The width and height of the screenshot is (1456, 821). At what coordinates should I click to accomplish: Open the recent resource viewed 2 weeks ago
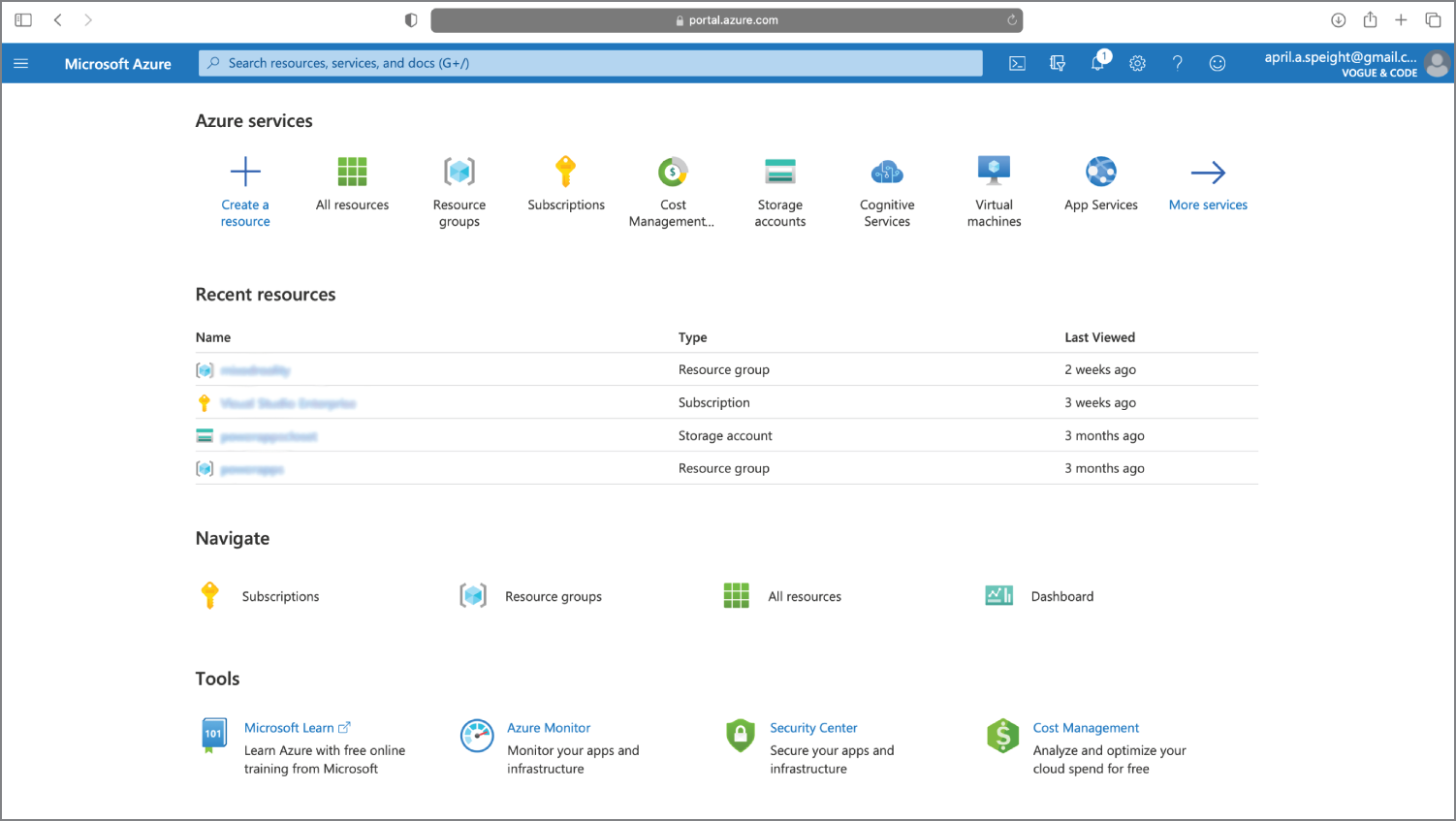(x=255, y=370)
